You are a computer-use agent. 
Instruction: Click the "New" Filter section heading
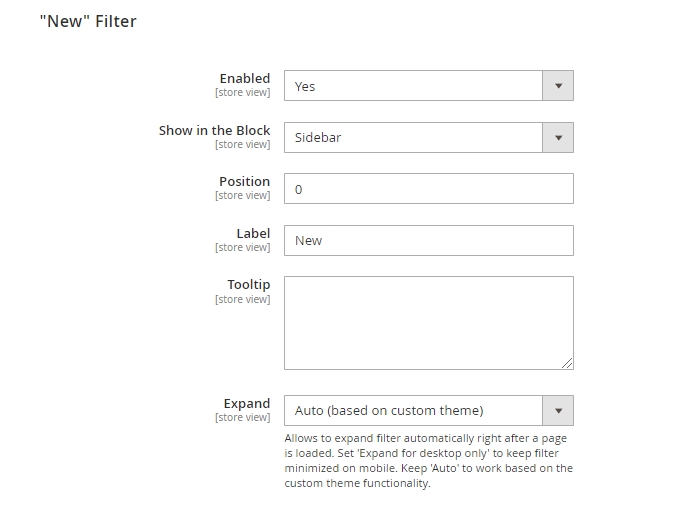click(88, 21)
